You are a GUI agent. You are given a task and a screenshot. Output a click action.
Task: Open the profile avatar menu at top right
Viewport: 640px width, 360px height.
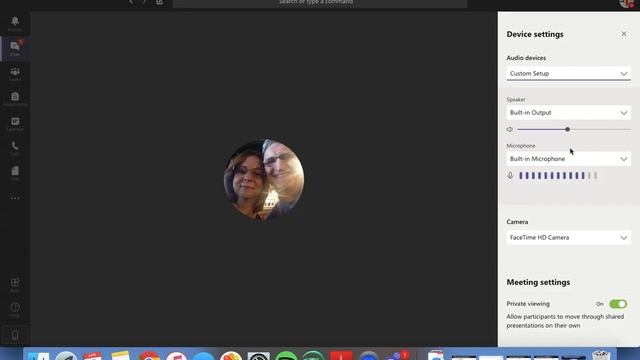[x=627, y=3]
